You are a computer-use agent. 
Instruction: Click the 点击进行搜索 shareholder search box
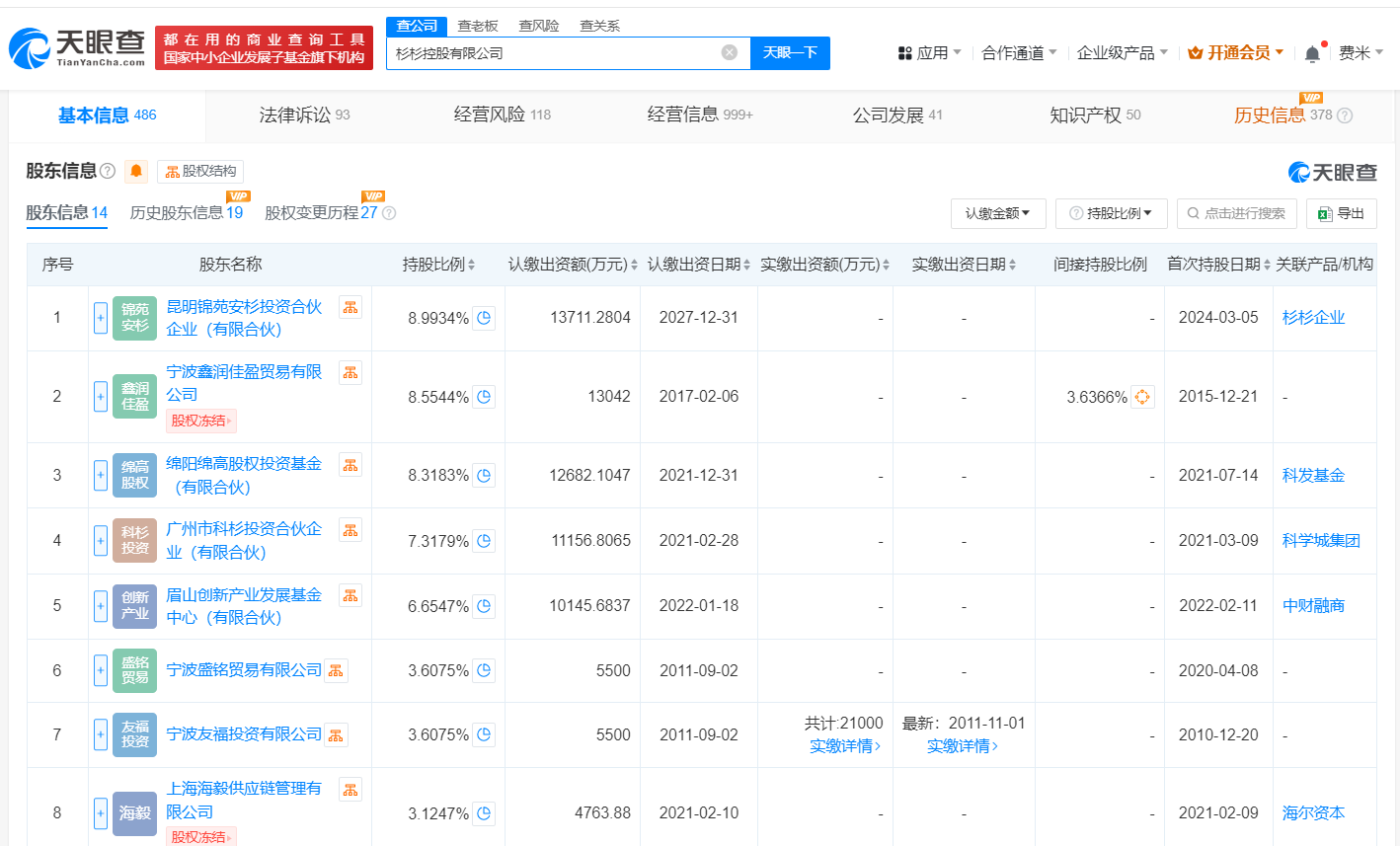pyautogui.click(x=1237, y=213)
